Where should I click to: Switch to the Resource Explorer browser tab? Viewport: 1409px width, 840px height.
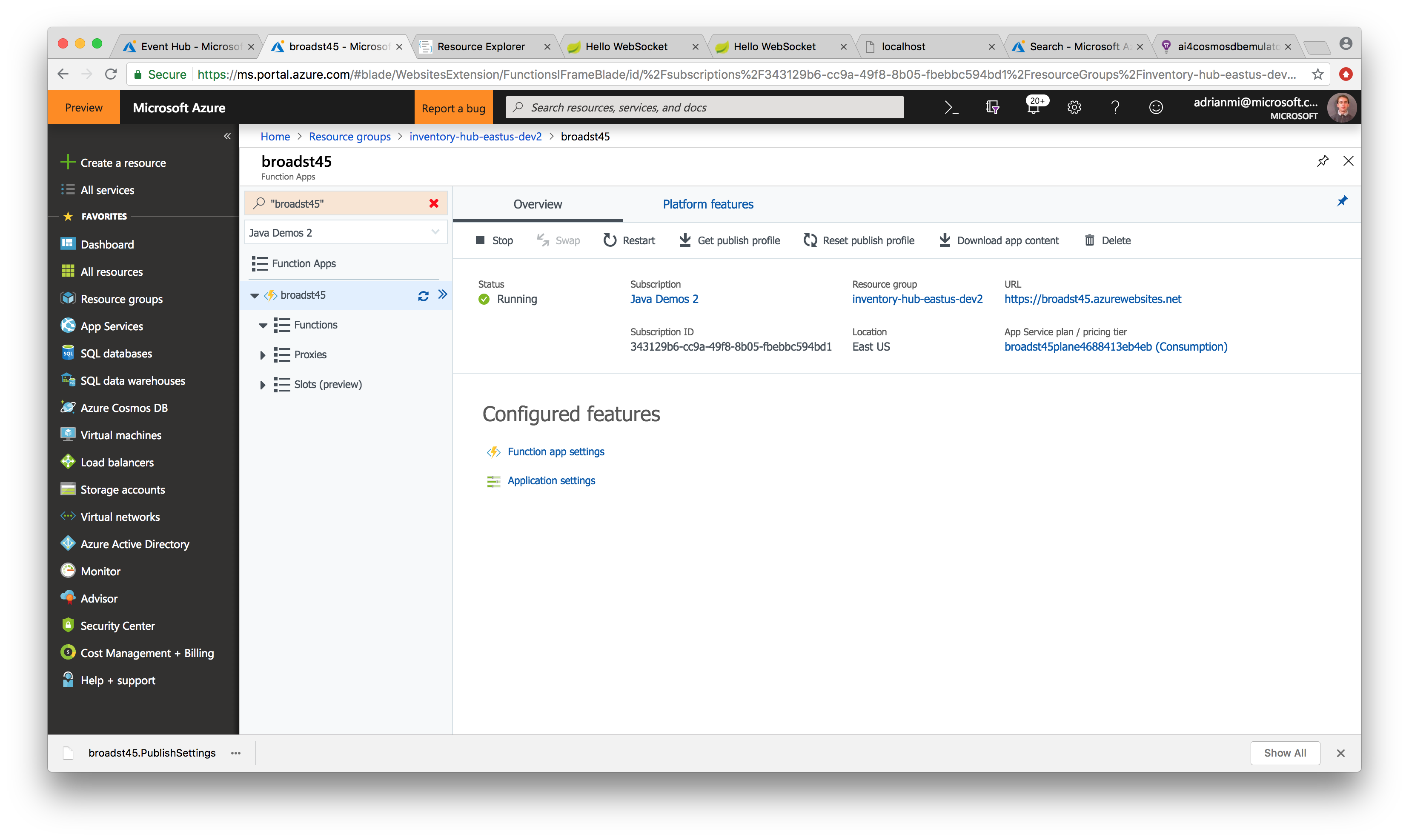click(481, 46)
